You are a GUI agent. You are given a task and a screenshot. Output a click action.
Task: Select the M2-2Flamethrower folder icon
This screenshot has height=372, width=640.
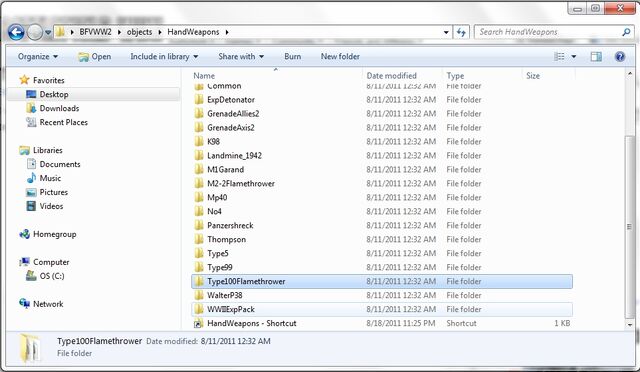tap(199, 183)
